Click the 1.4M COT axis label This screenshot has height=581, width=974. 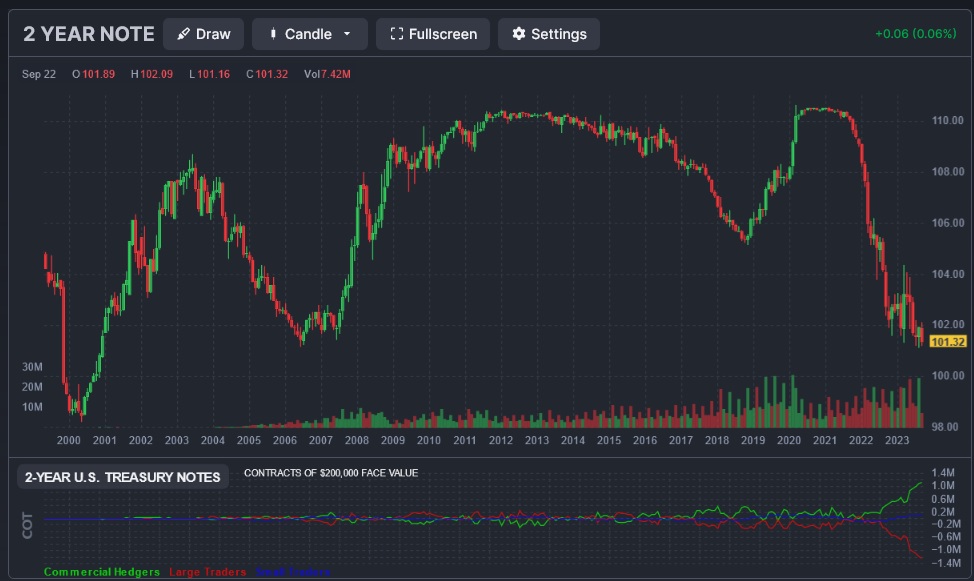pyautogui.click(x=943, y=473)
